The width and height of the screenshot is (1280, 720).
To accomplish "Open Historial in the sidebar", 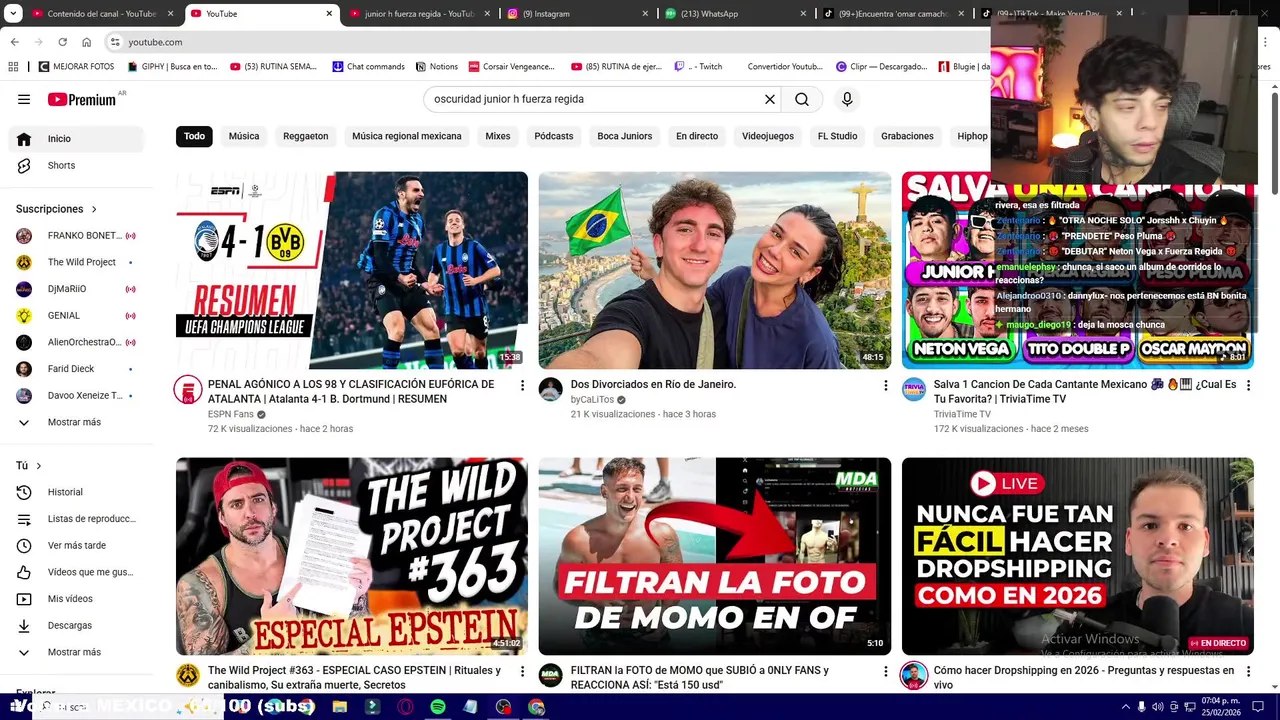I will coord(76,492).
